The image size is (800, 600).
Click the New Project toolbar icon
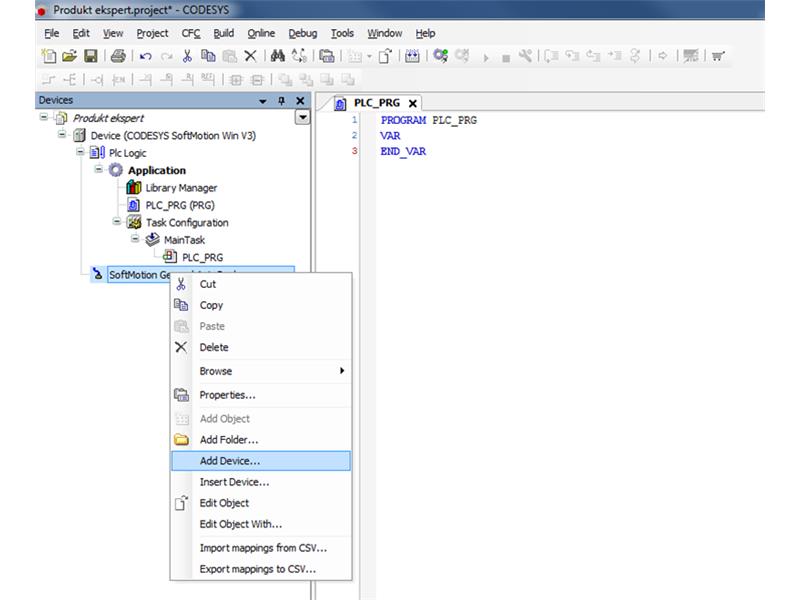[x=49, y=56]
